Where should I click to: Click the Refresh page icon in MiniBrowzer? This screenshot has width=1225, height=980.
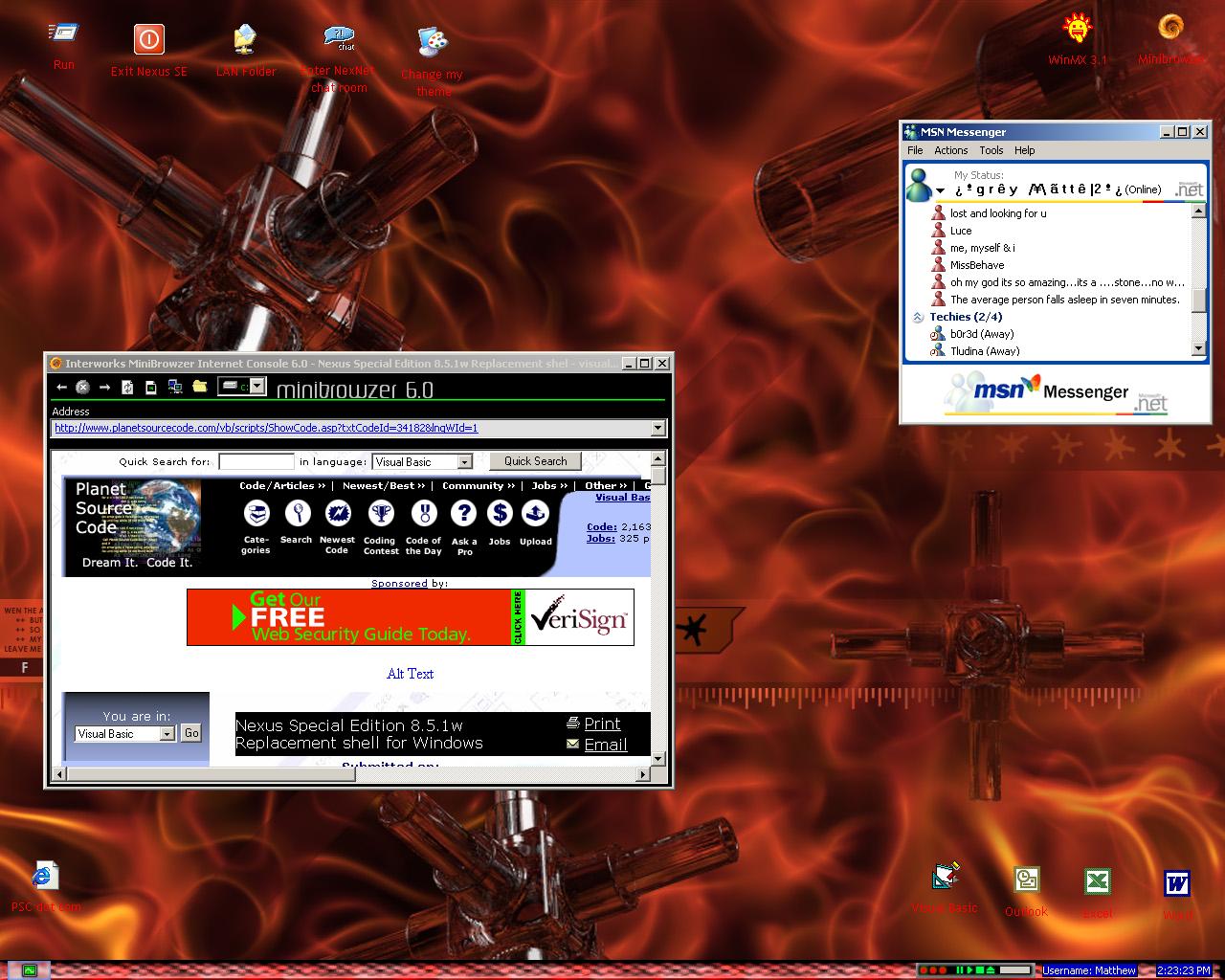(127, 387)
